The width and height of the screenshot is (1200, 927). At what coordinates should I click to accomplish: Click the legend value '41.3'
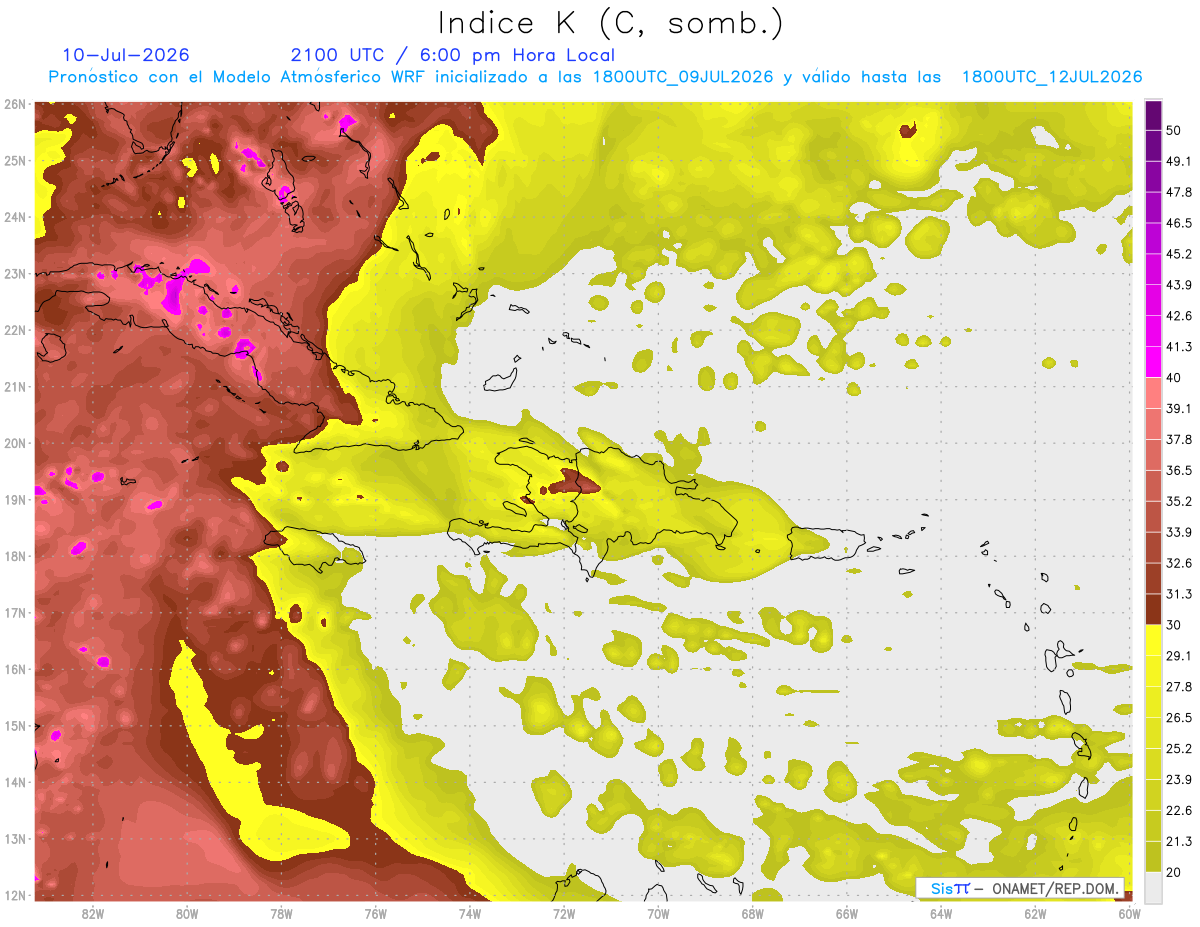point(1179,347)
